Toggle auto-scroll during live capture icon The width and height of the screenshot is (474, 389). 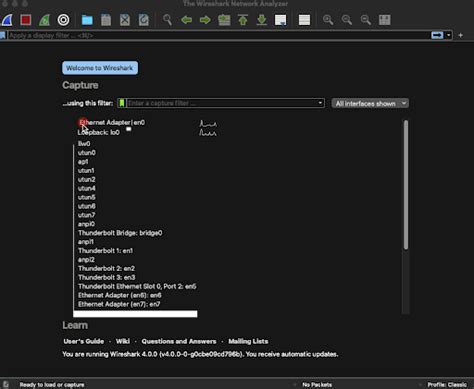[x=280, y=20]
